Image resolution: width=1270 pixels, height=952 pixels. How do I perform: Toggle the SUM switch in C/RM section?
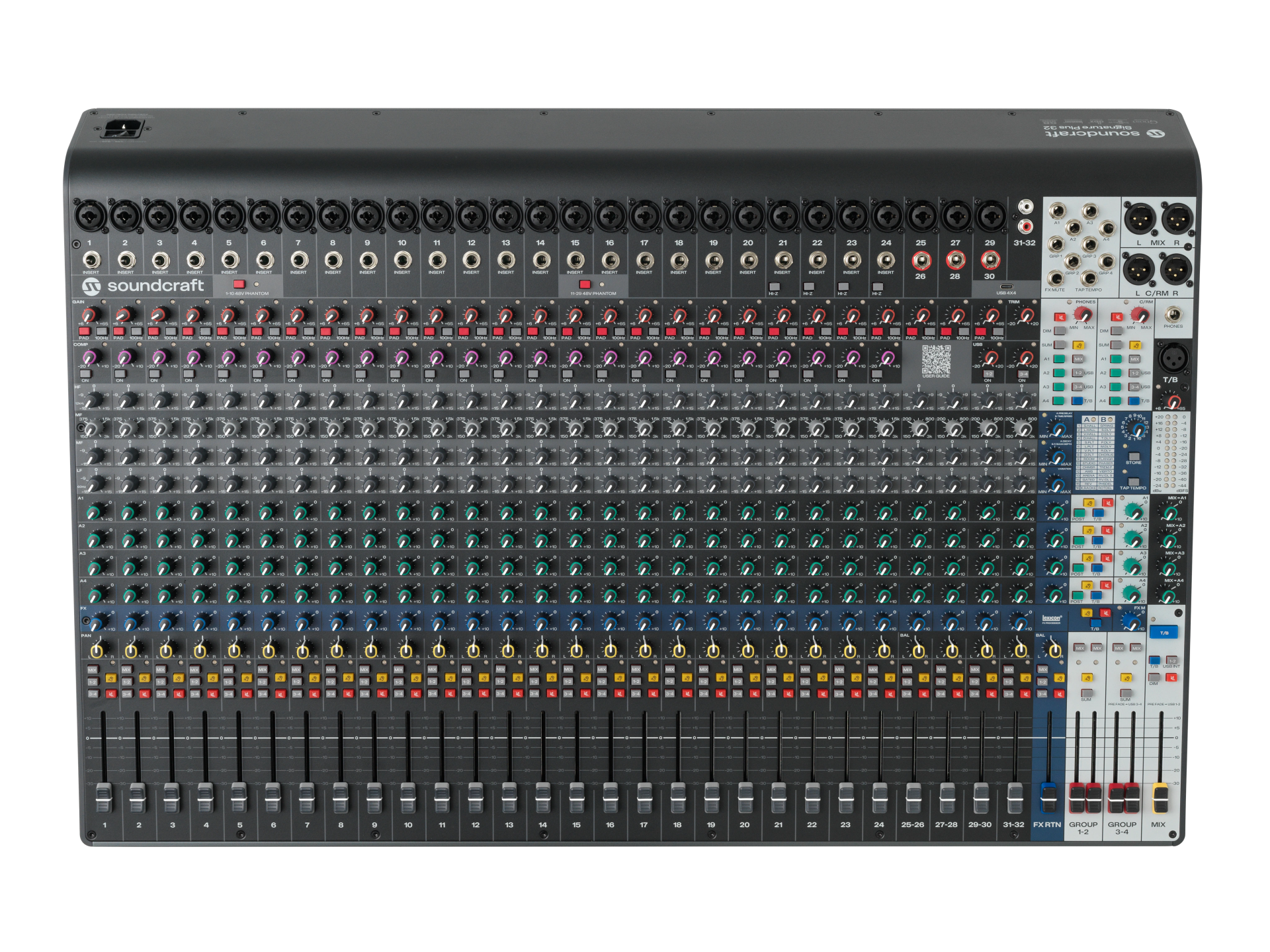point(1117,345)
